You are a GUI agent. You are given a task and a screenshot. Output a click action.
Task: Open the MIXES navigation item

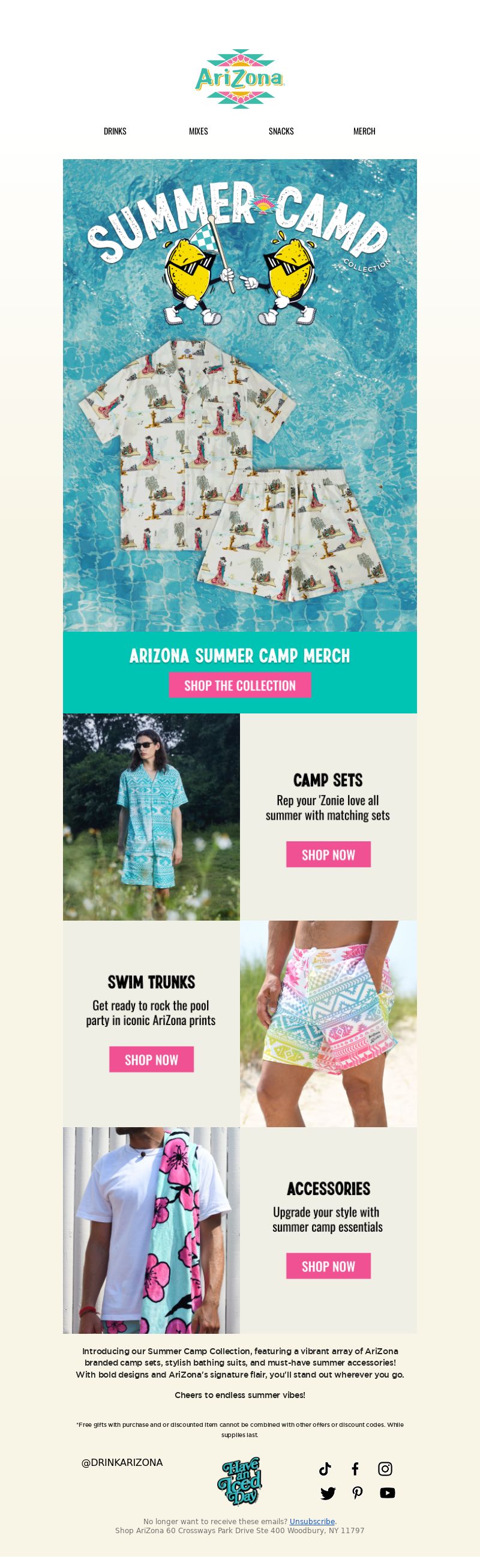199,131
